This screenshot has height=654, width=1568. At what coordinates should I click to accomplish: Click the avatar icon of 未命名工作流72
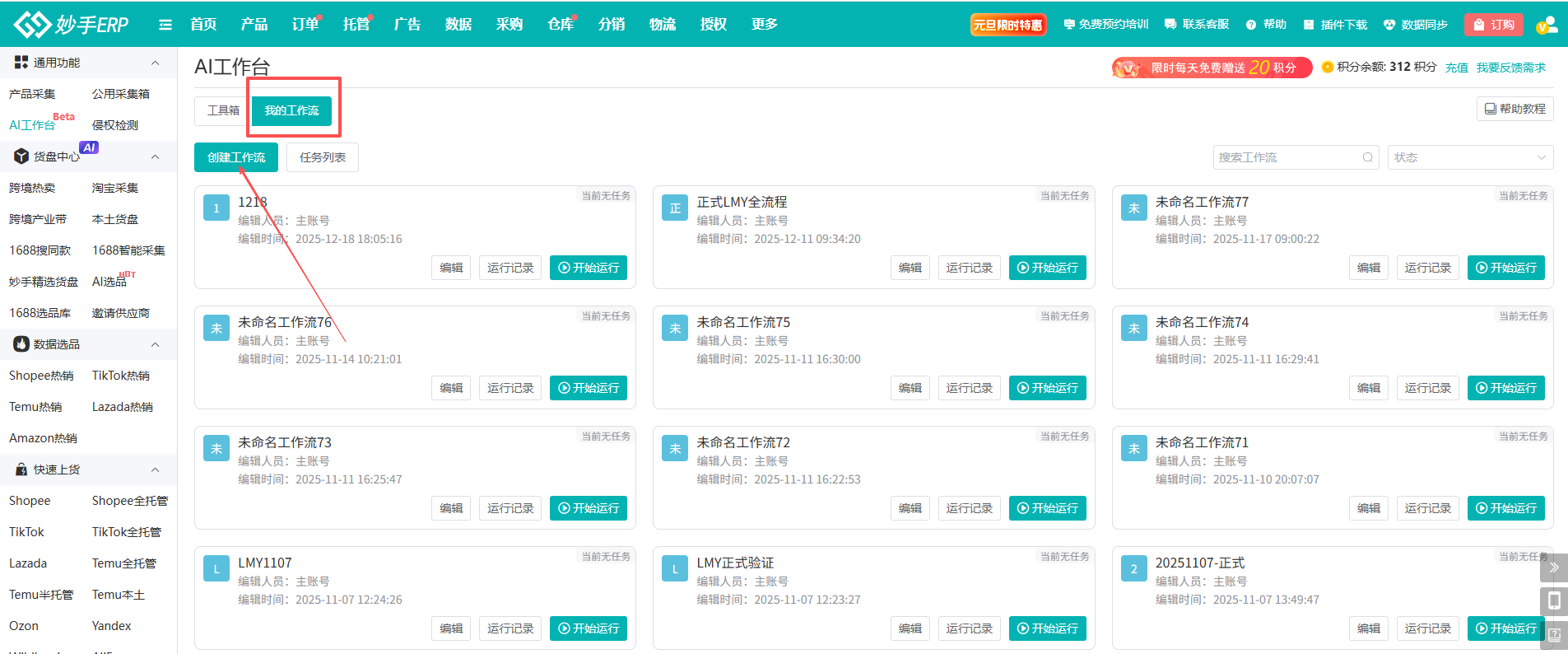675,449
